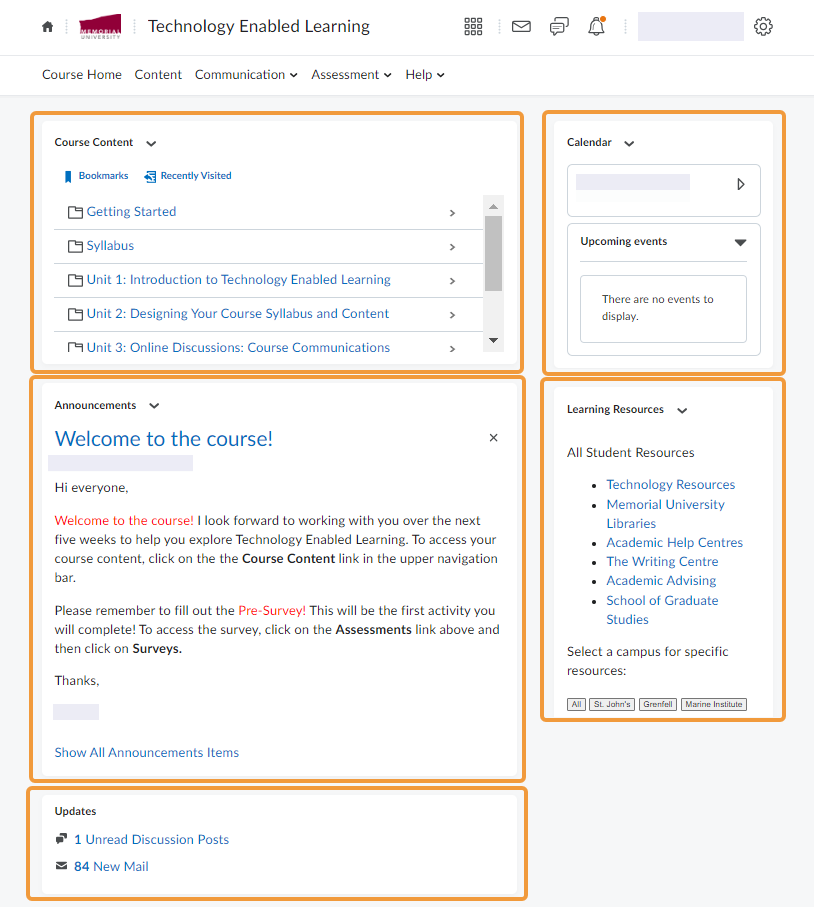Select the Marine Institute campus button

coord(714,705)
